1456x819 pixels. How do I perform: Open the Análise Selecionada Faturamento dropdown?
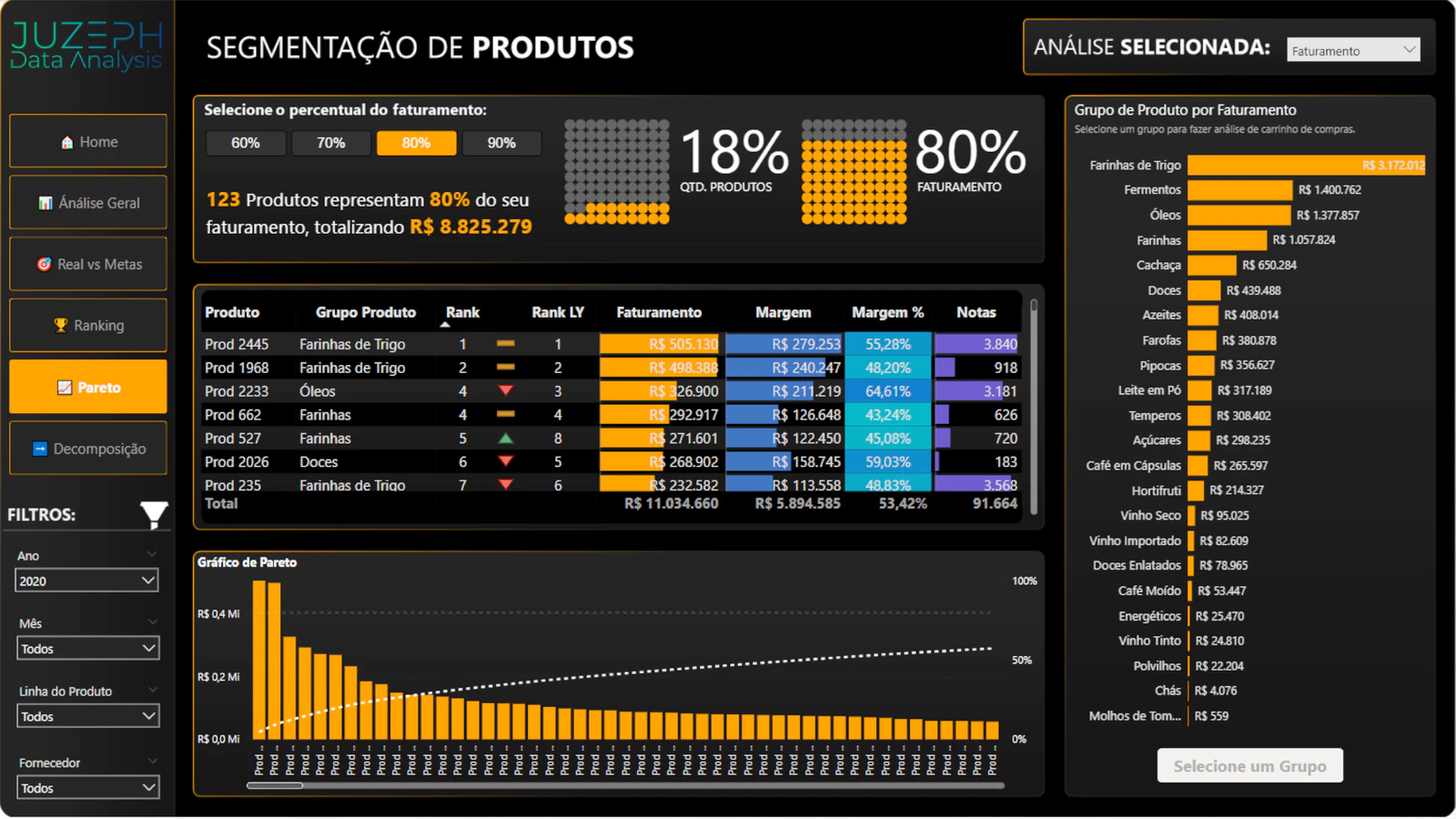(x=1353, y=50)
